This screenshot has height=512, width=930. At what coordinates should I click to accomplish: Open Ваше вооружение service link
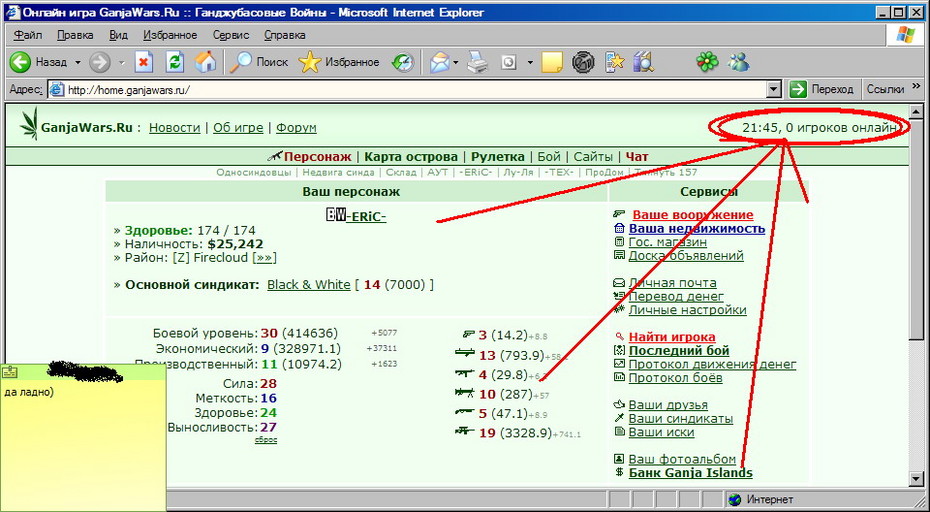point(693,215)
